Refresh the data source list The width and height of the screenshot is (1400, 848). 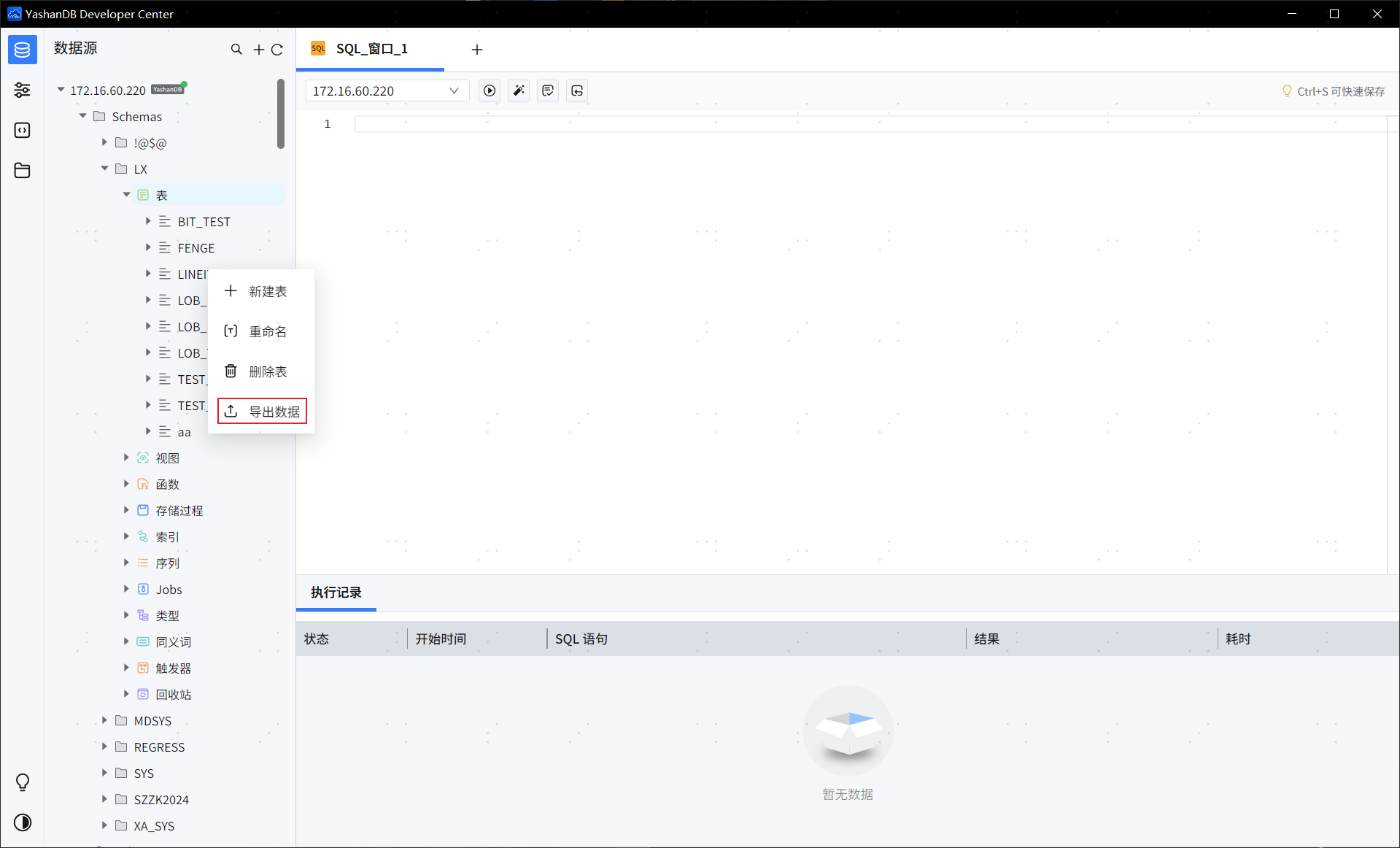click(x=277, y=50)
